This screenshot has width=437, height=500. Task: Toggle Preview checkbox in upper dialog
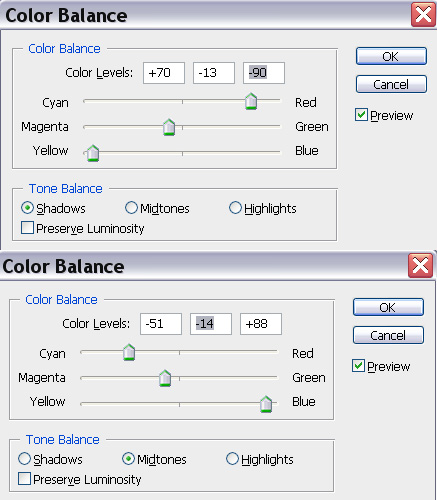tap(362, 115)
